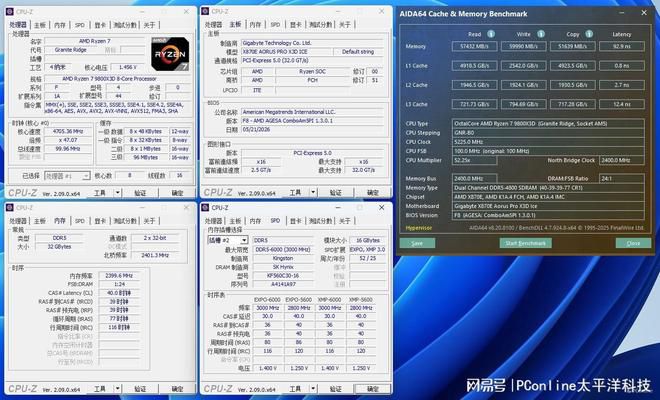Click the L1 Cache Write 2542.0 GB/s value
This screenshot has width=660, height=400.
524,66
